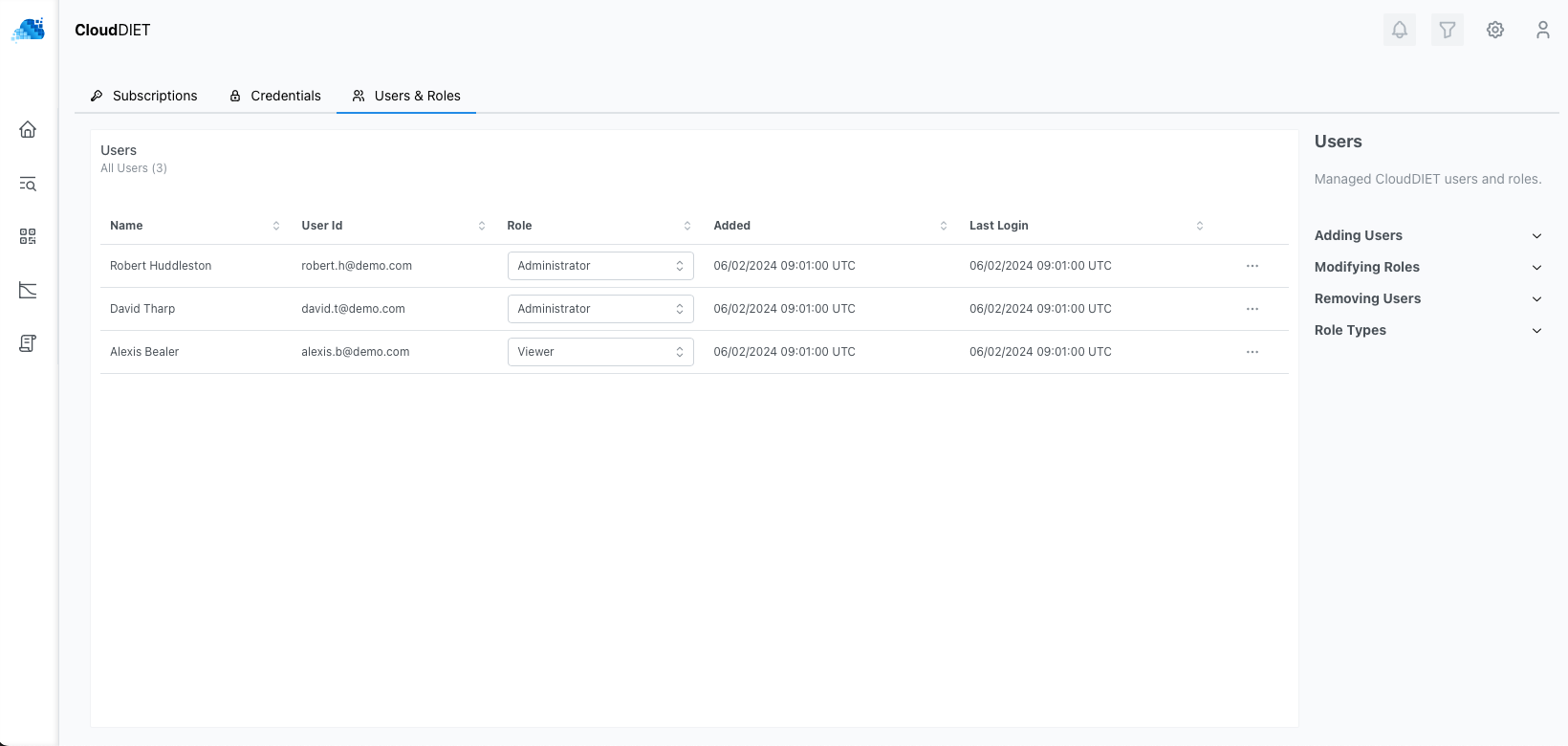
Task: Open the home icon in the sidebar
Action: [x=28, y=130]
